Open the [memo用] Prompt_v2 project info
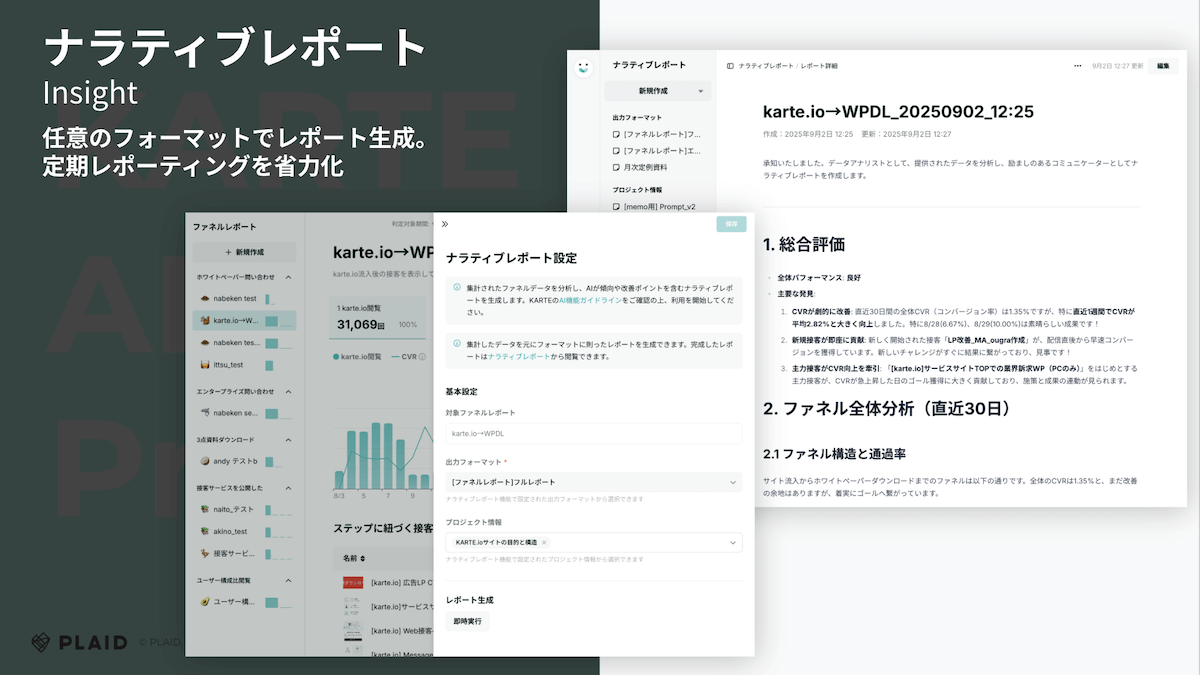The height and width of the screenshot is (675, 1200). [653, 207]
